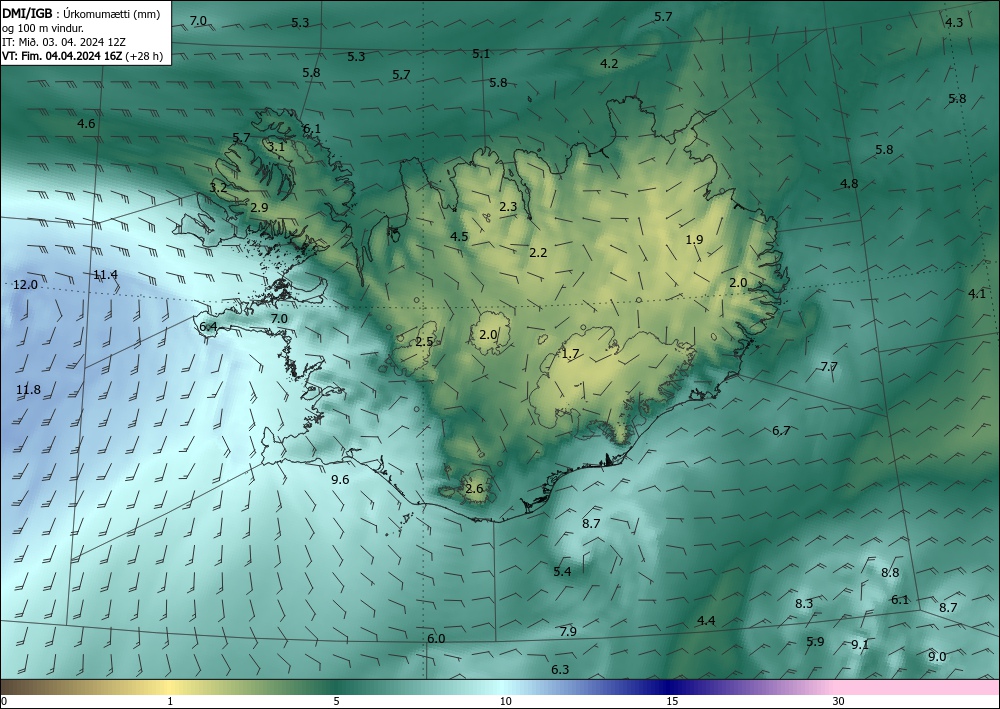The width and height of the screenshot is (1000, 709).
Task: Click the value '9.0' in the southeast corner
Action: (937, 657)
